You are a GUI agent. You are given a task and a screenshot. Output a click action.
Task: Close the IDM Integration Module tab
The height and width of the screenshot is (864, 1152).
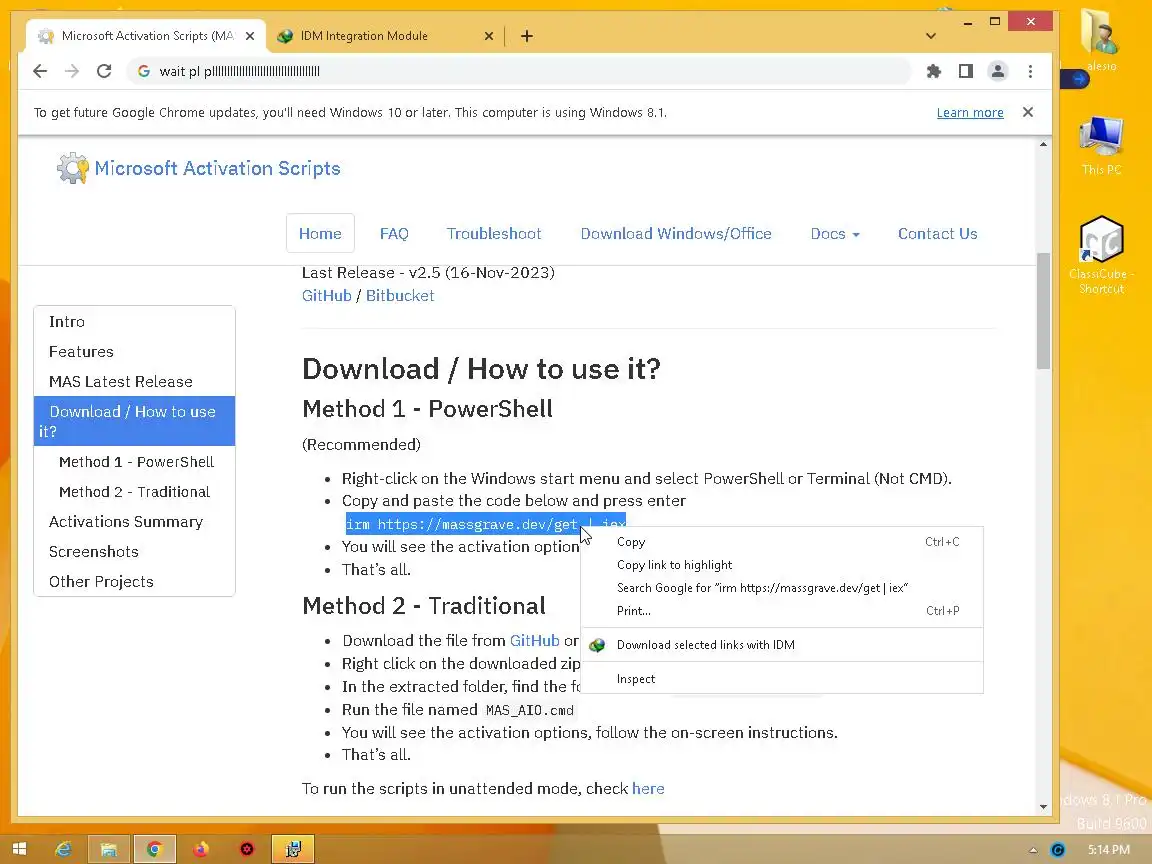click(x=489, y=36)
